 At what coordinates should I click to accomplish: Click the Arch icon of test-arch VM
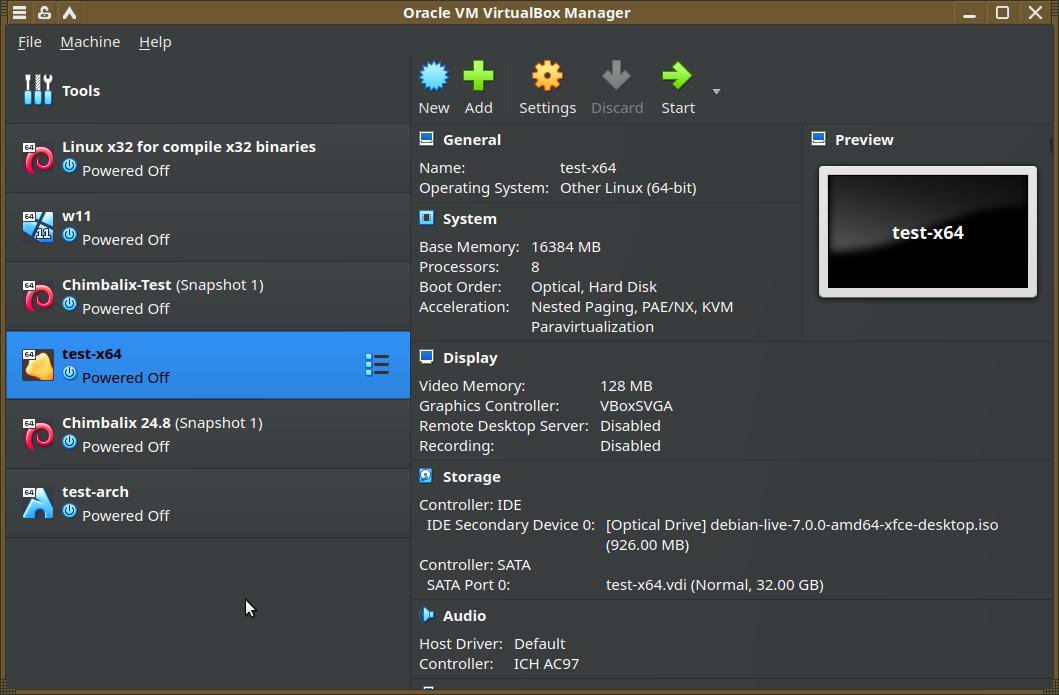(x=38, y=503)
